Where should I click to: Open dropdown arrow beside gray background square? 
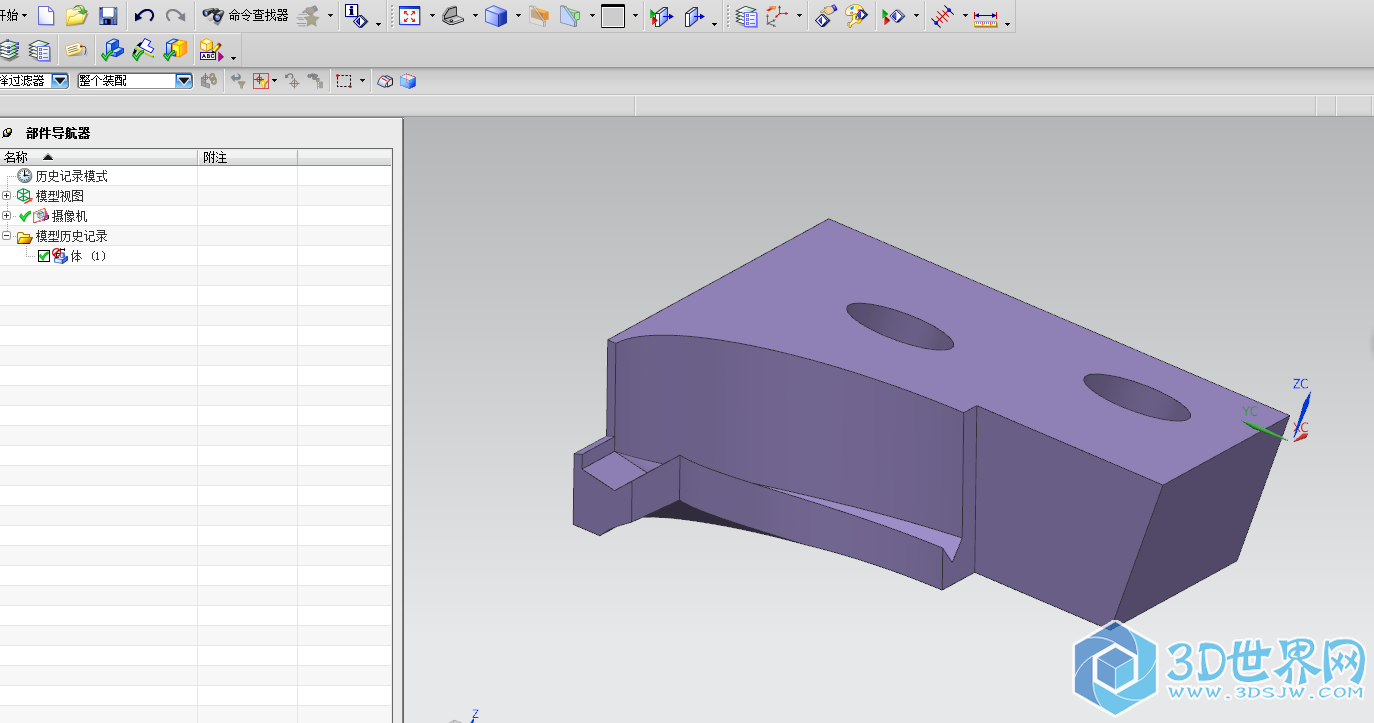(x=635, y=16)
